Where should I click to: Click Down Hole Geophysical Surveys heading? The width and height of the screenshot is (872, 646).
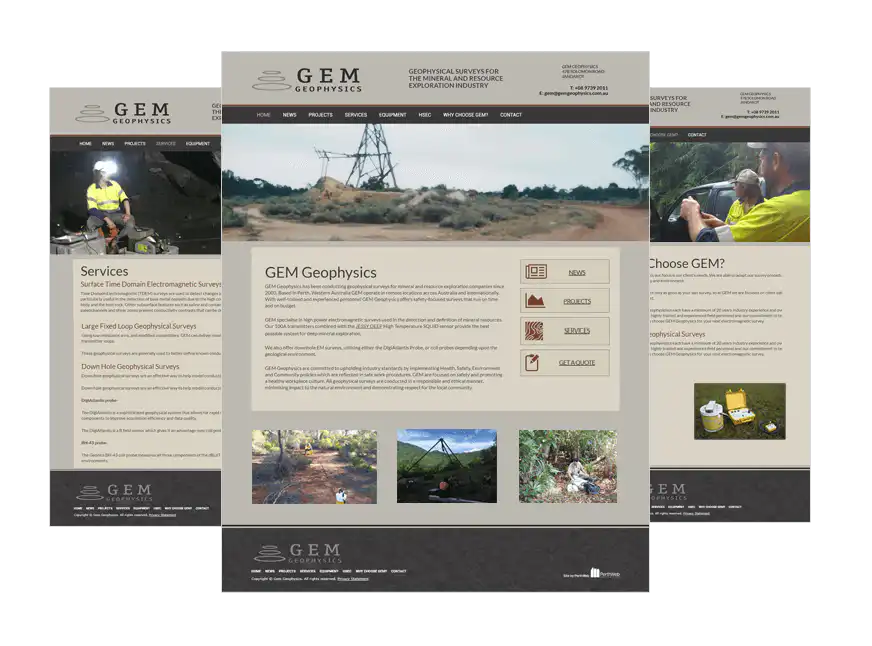130,367
